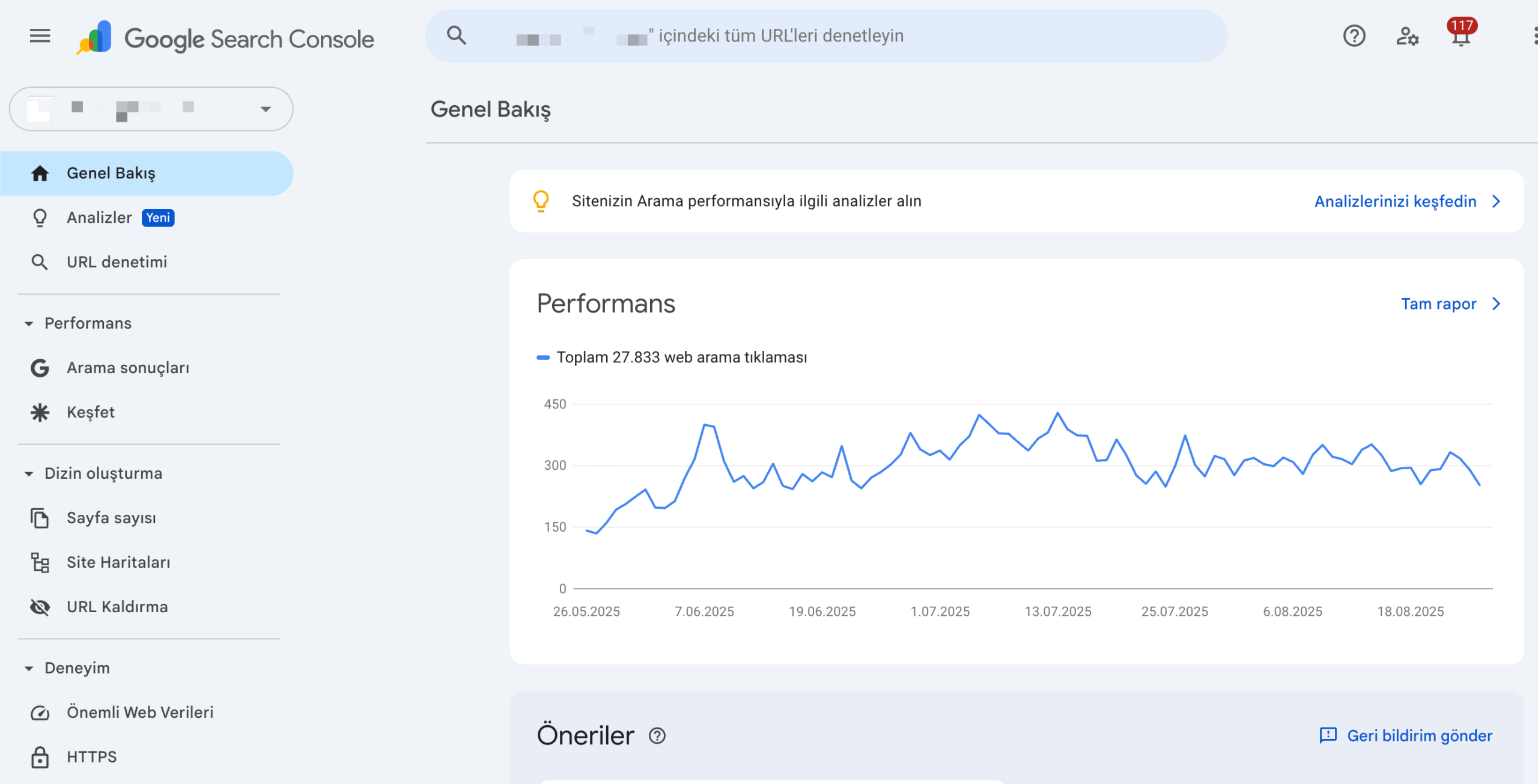Click the performance line chart area
Screen dimensions: 1538x784
tap(1033, 496)
